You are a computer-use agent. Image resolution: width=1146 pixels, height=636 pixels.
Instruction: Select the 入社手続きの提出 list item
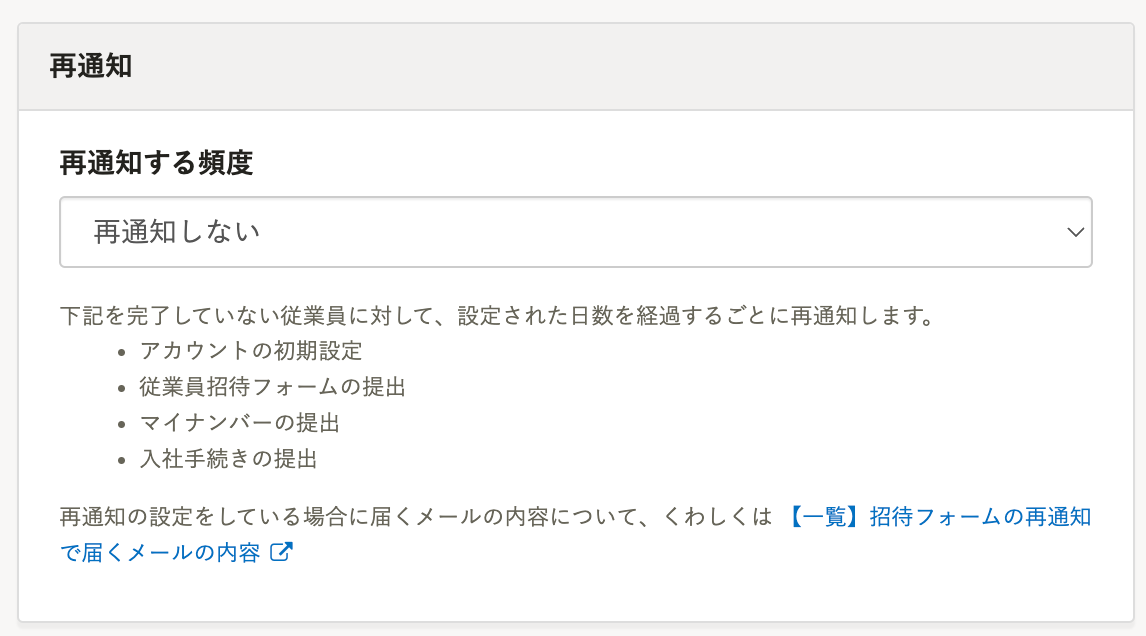tap(229, 459)
